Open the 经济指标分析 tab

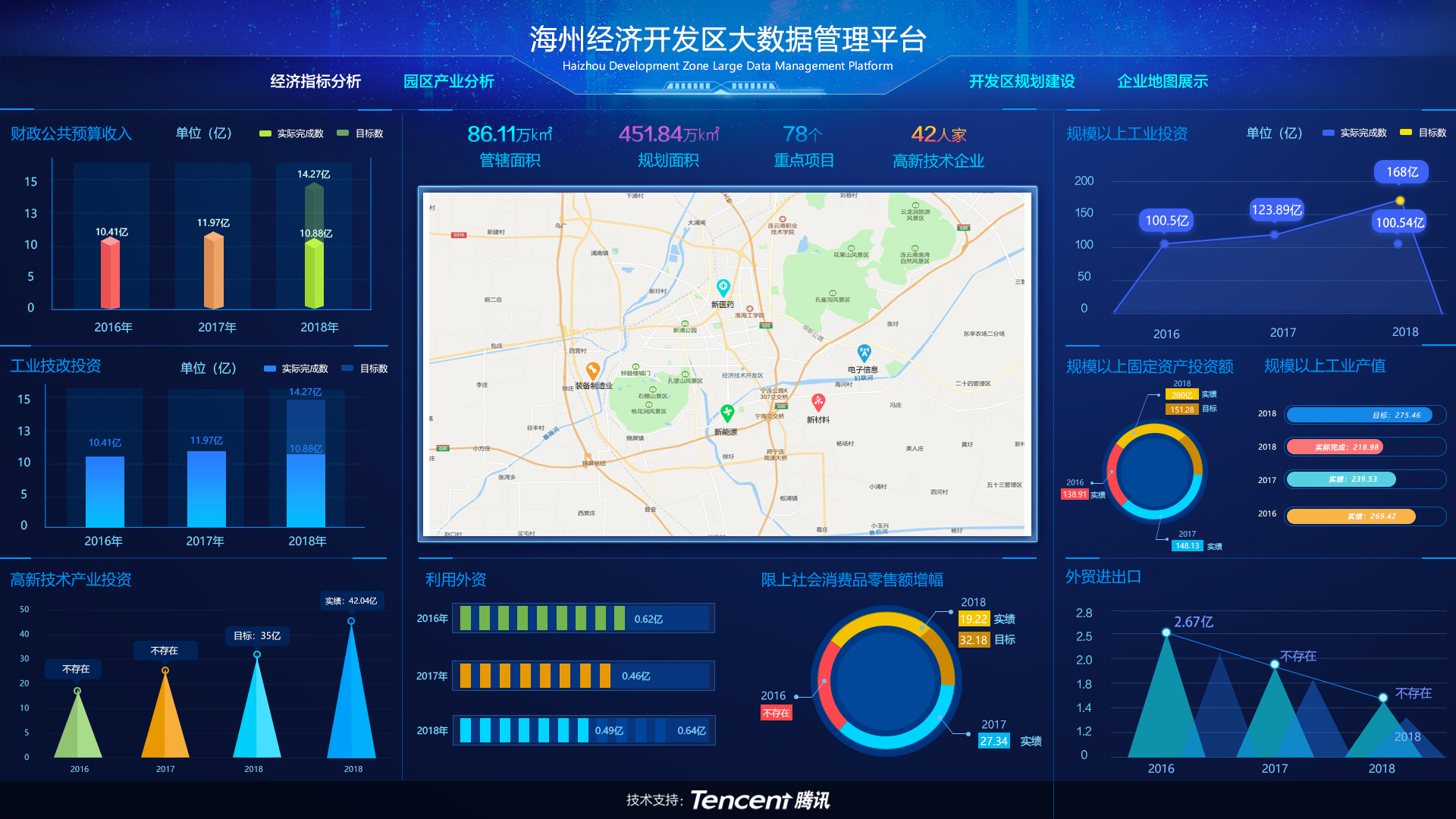[x=315, y=81]
